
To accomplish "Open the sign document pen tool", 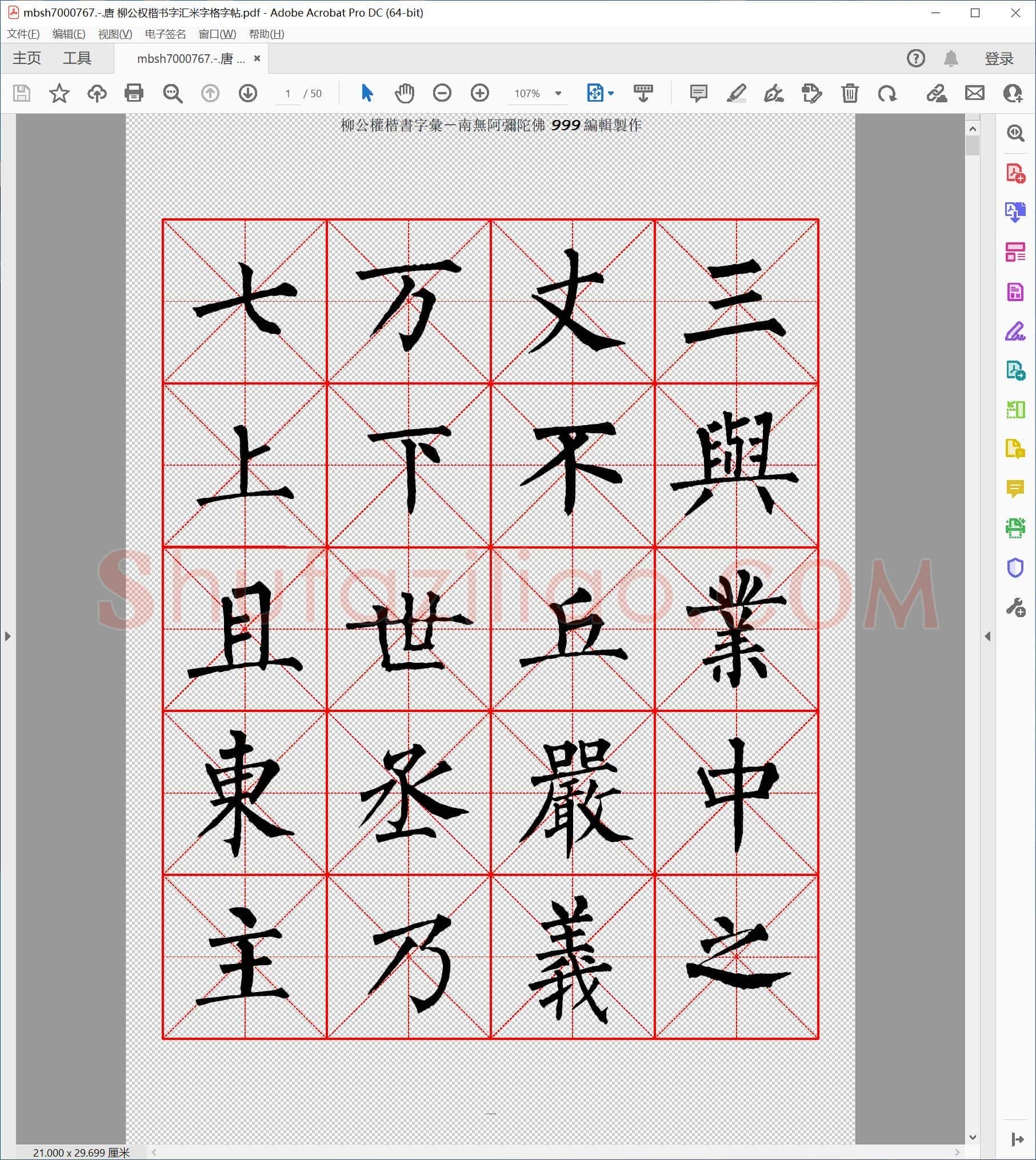I will click(774, 93).
